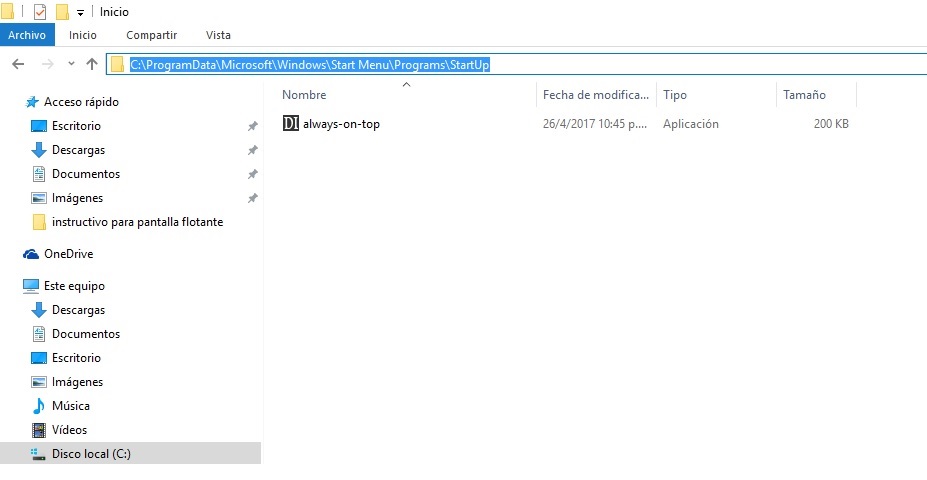The image size is (927, 480).
Task: Switch to the Vista ribbon tab
Action: pyautogui.click(x=217, y=35)
